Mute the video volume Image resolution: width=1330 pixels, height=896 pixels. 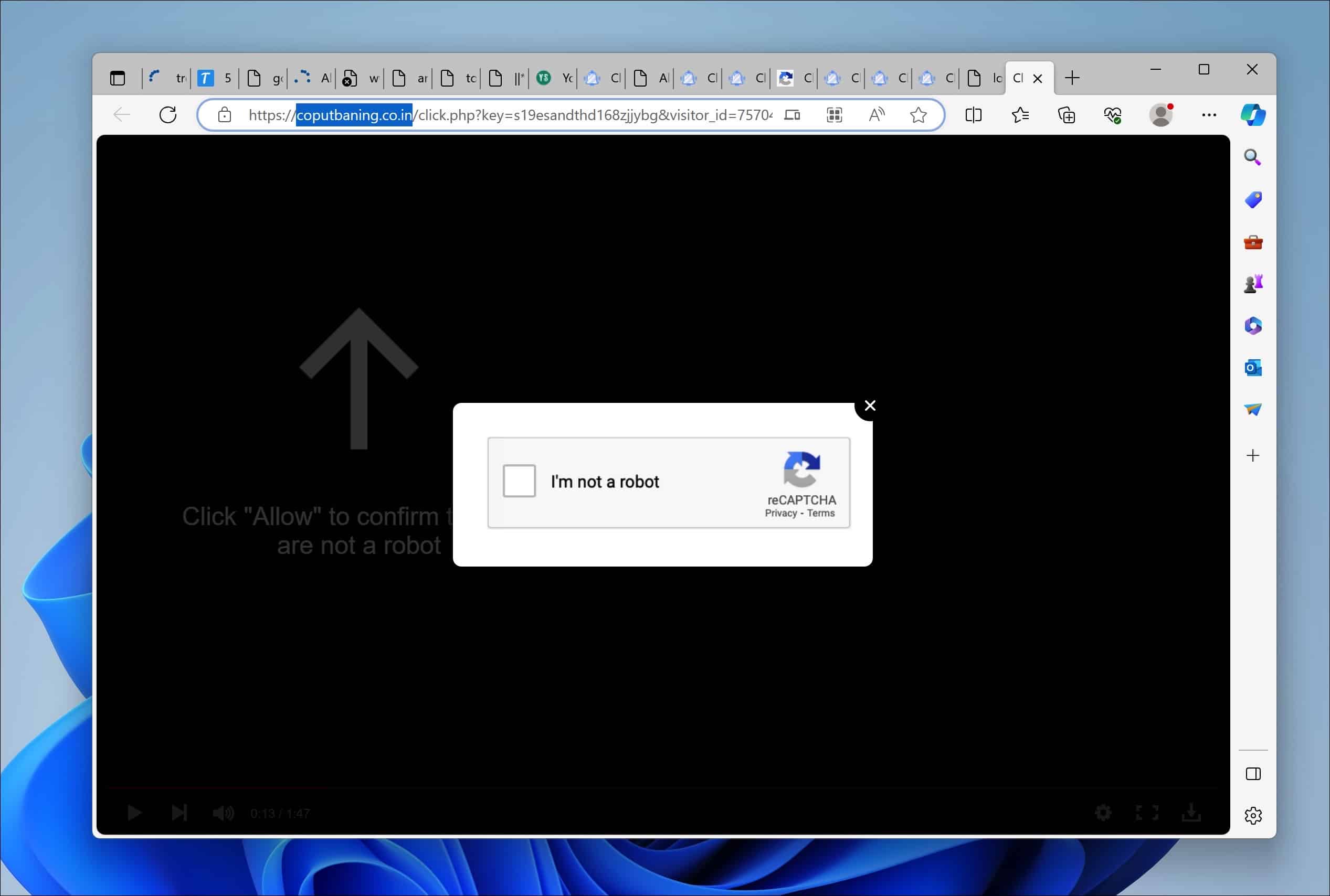coord(223,813)
